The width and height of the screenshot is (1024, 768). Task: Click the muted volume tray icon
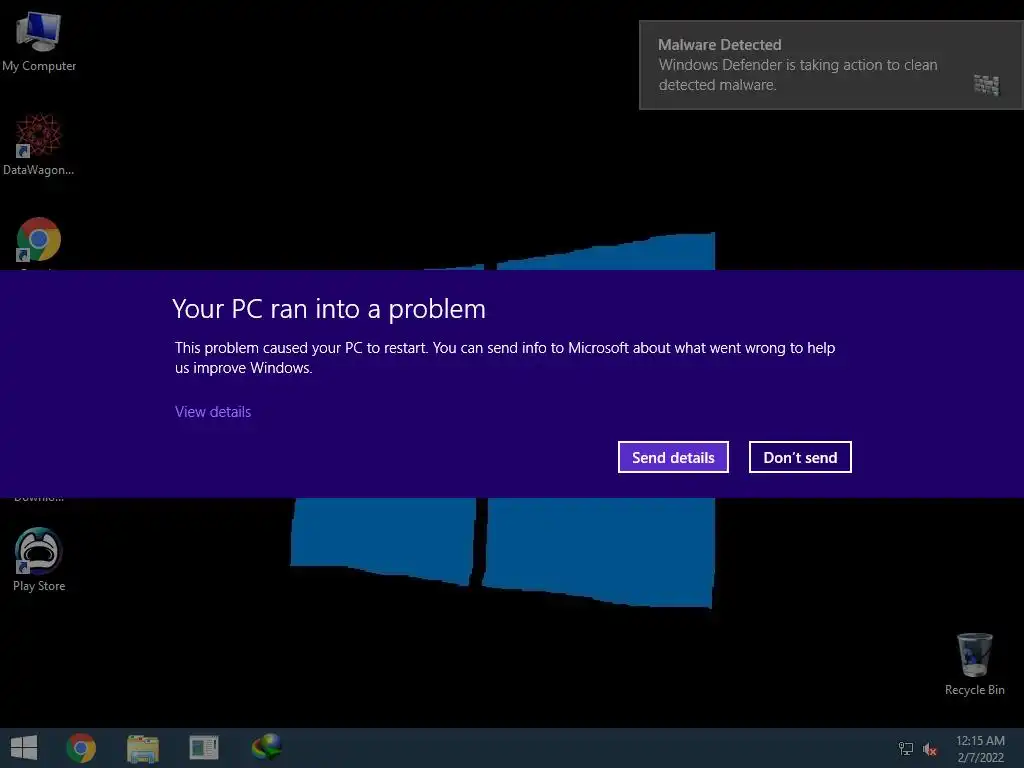click(930, 749)
